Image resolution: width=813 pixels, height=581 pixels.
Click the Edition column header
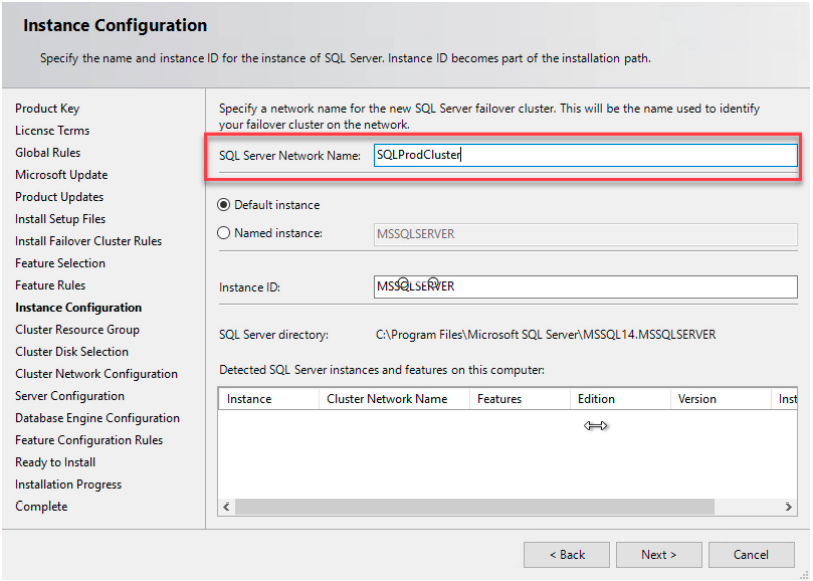coord(620,399)
